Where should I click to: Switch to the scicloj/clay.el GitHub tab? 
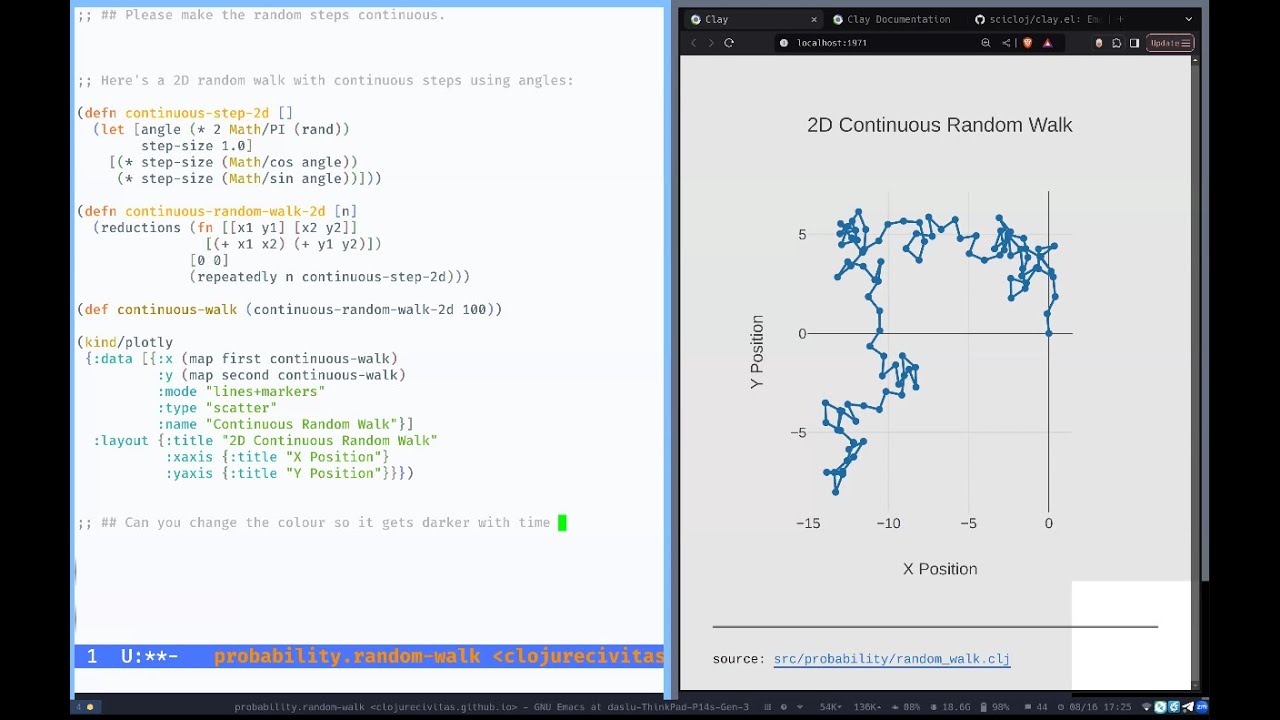1037,19
